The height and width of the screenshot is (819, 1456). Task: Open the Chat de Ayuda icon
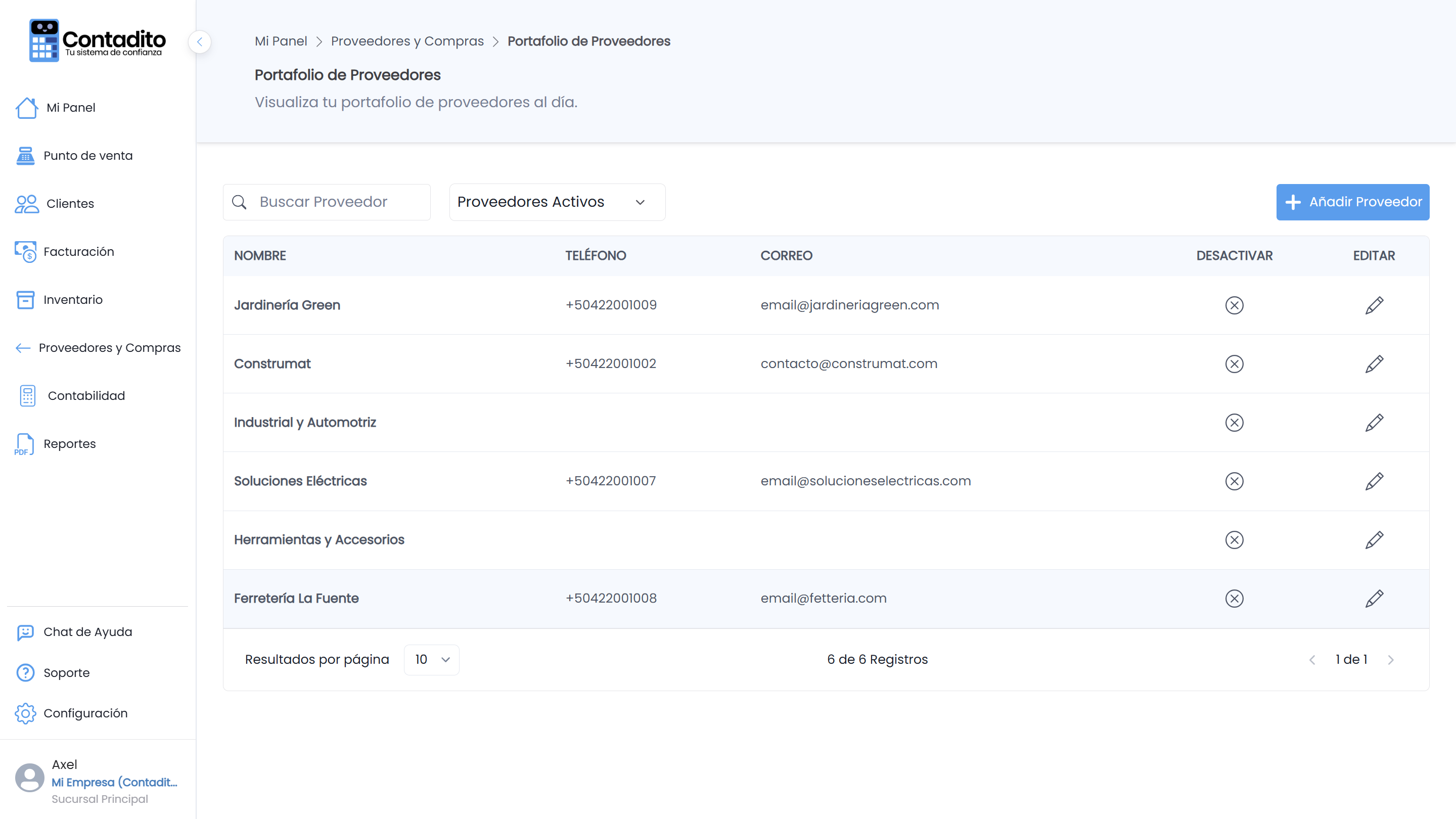click(25, 632)
